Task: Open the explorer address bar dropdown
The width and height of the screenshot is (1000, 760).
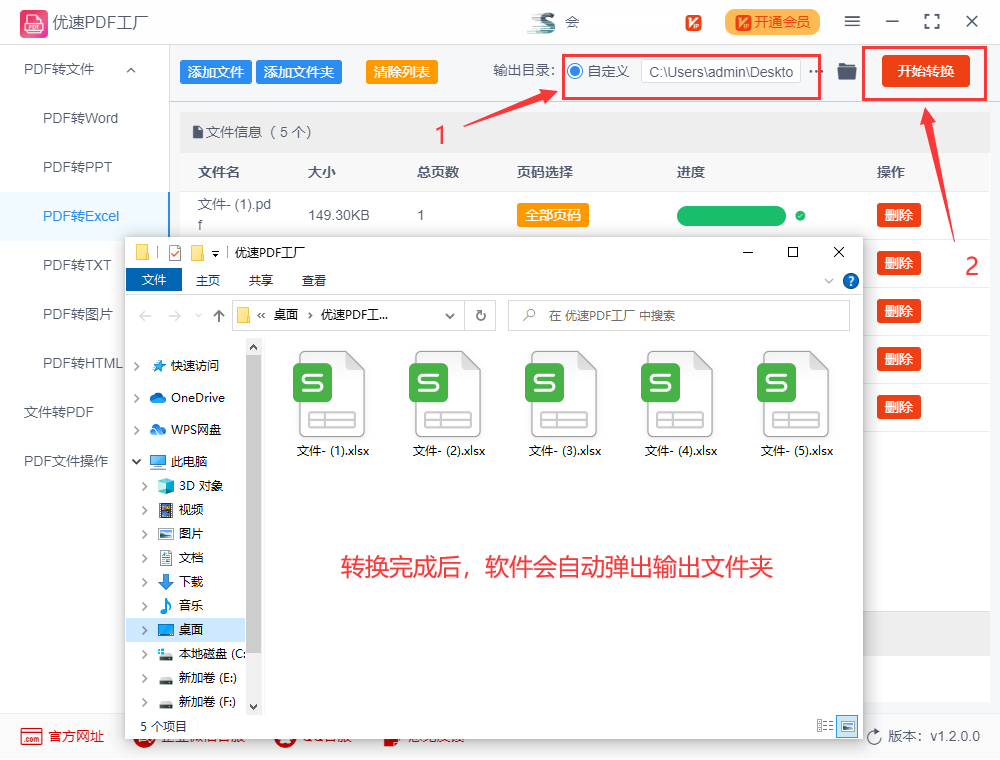Action: (x=450, y=314)
